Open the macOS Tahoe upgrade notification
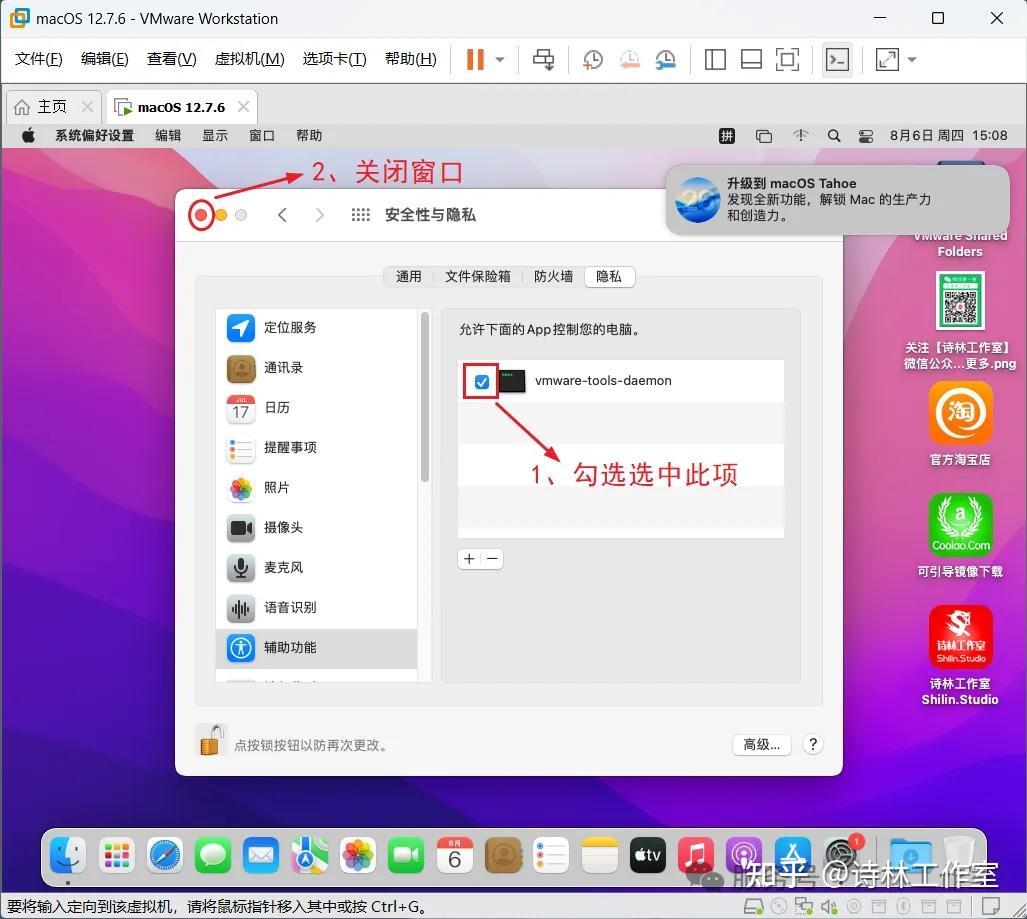The width and height of the screenshot is (1027, 919). (x=838, y=199)
